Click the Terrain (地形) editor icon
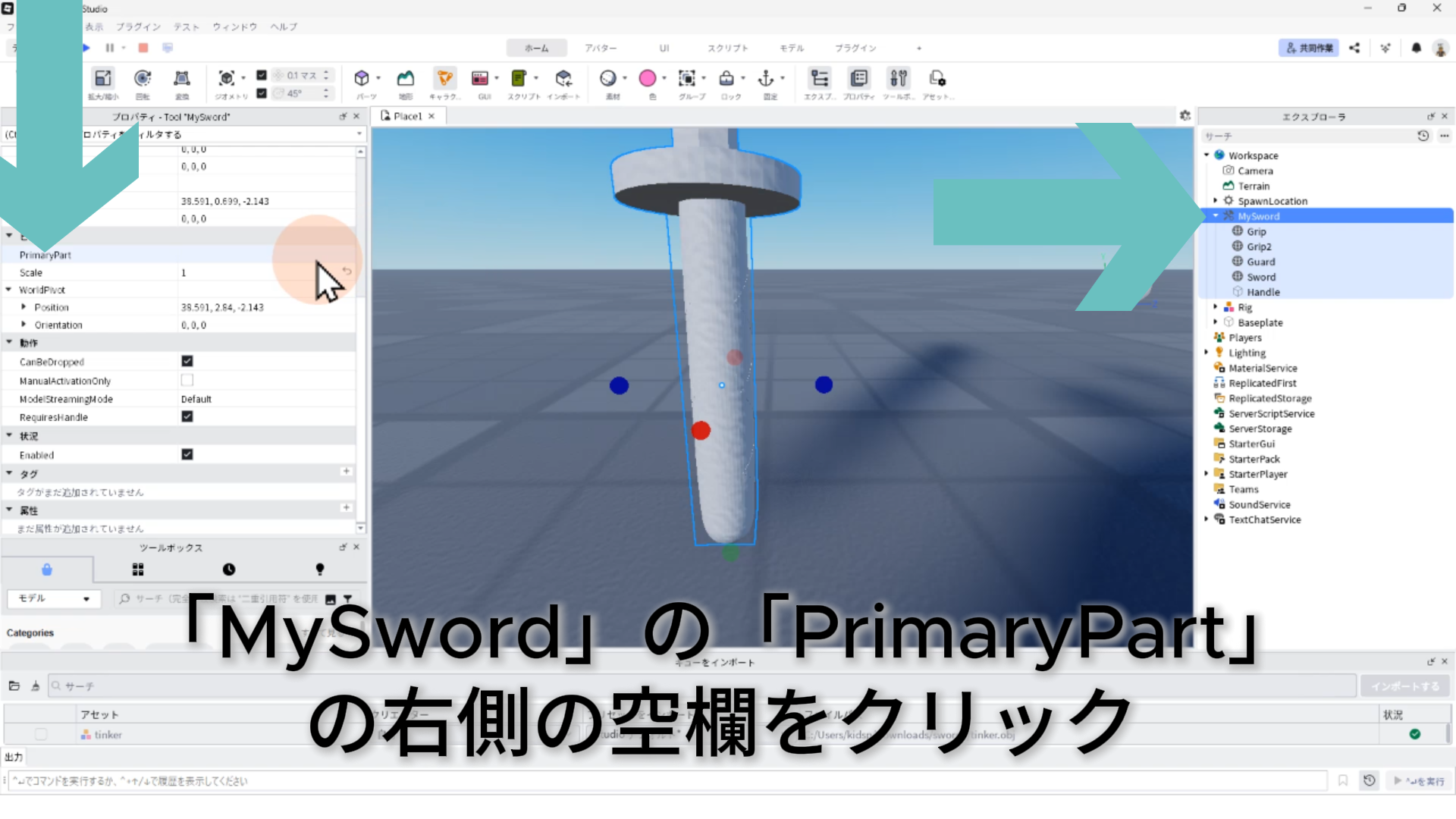 click(406, 79)
